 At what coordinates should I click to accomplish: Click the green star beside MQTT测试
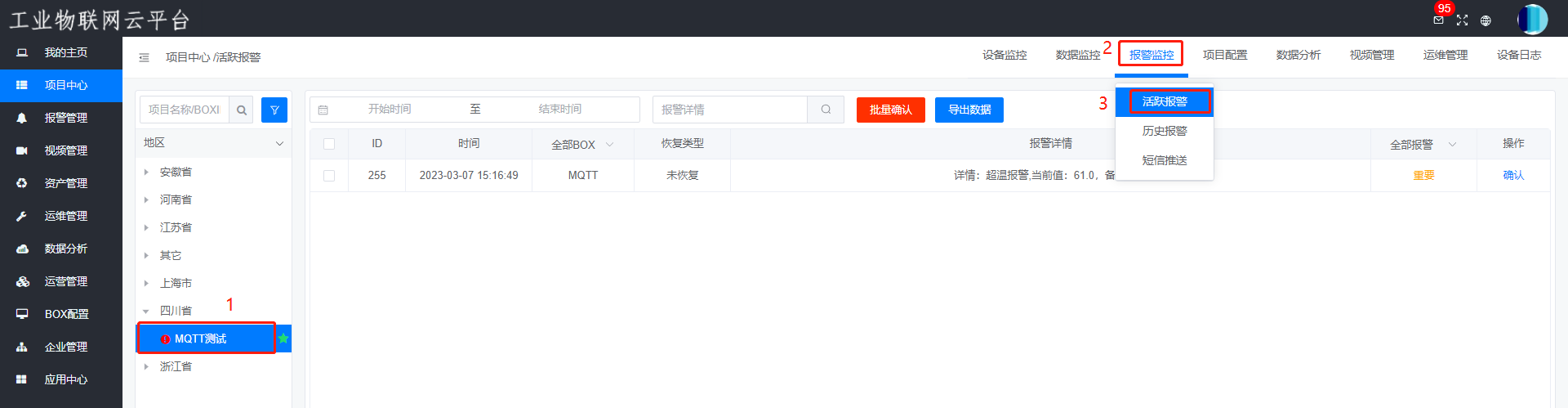coord(283,339)
